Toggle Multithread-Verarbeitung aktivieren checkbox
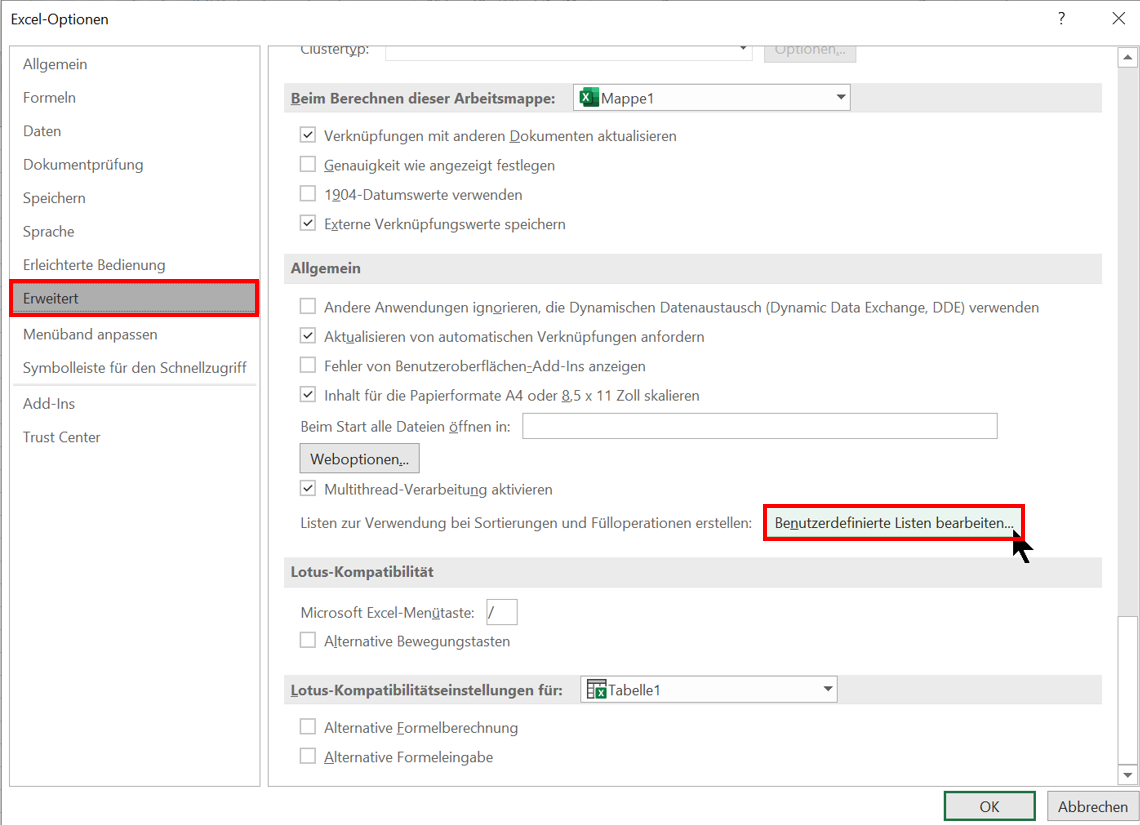Viewport: 1140px width, 825px height. [x=308, y=489]
